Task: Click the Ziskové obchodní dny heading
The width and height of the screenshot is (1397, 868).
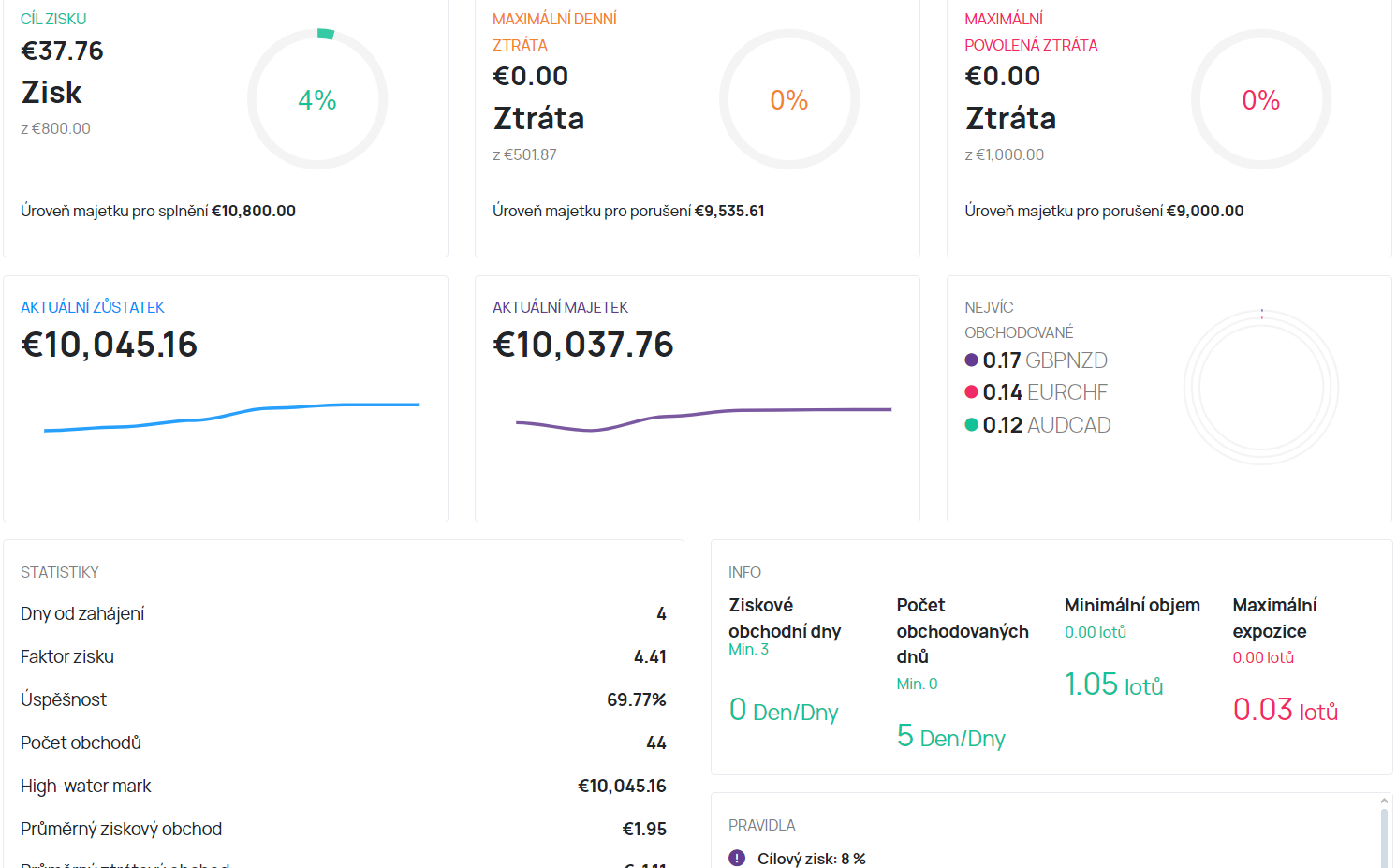Action: point(785,618)
